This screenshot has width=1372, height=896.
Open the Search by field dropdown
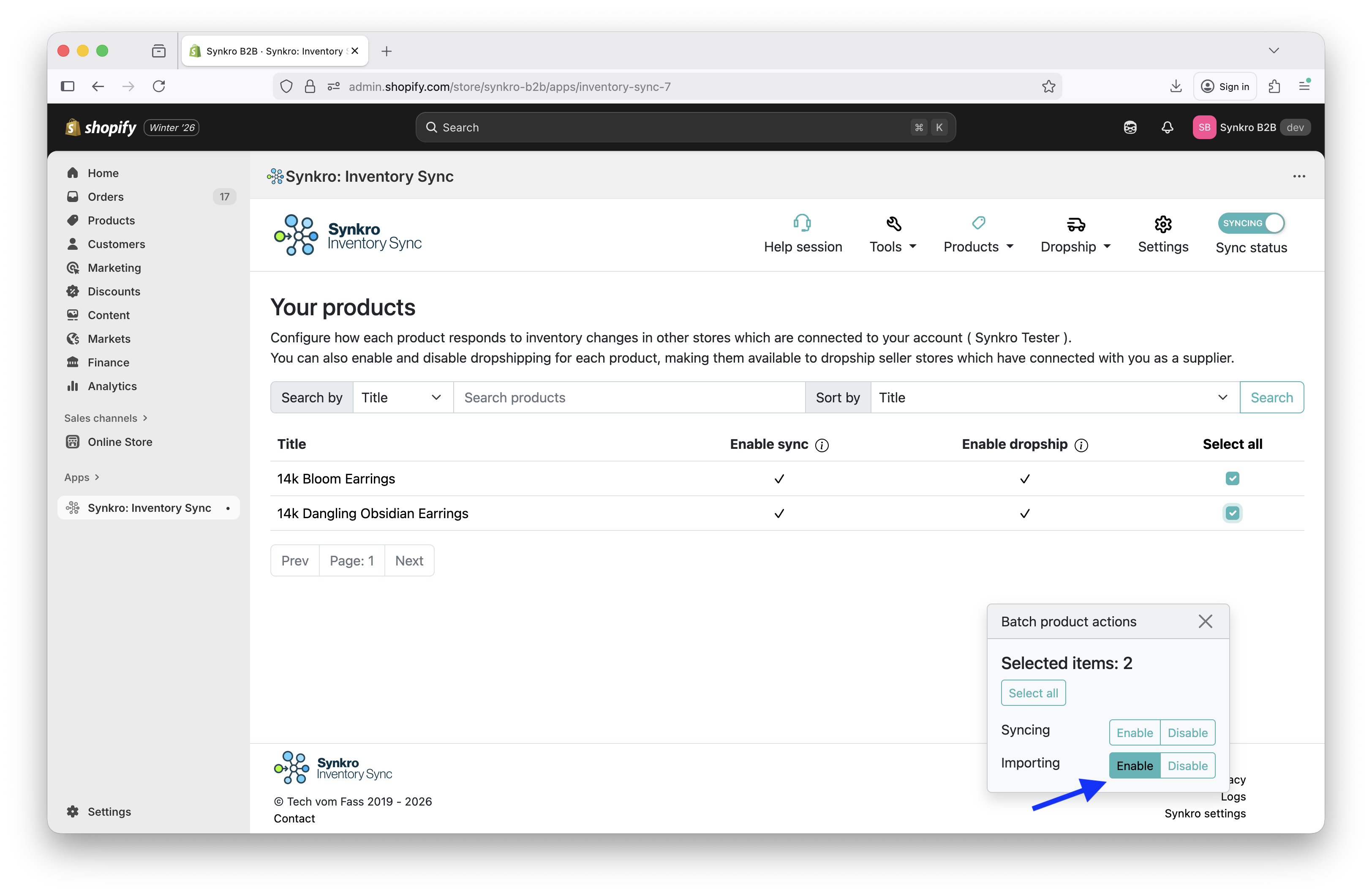pos(403,397)
